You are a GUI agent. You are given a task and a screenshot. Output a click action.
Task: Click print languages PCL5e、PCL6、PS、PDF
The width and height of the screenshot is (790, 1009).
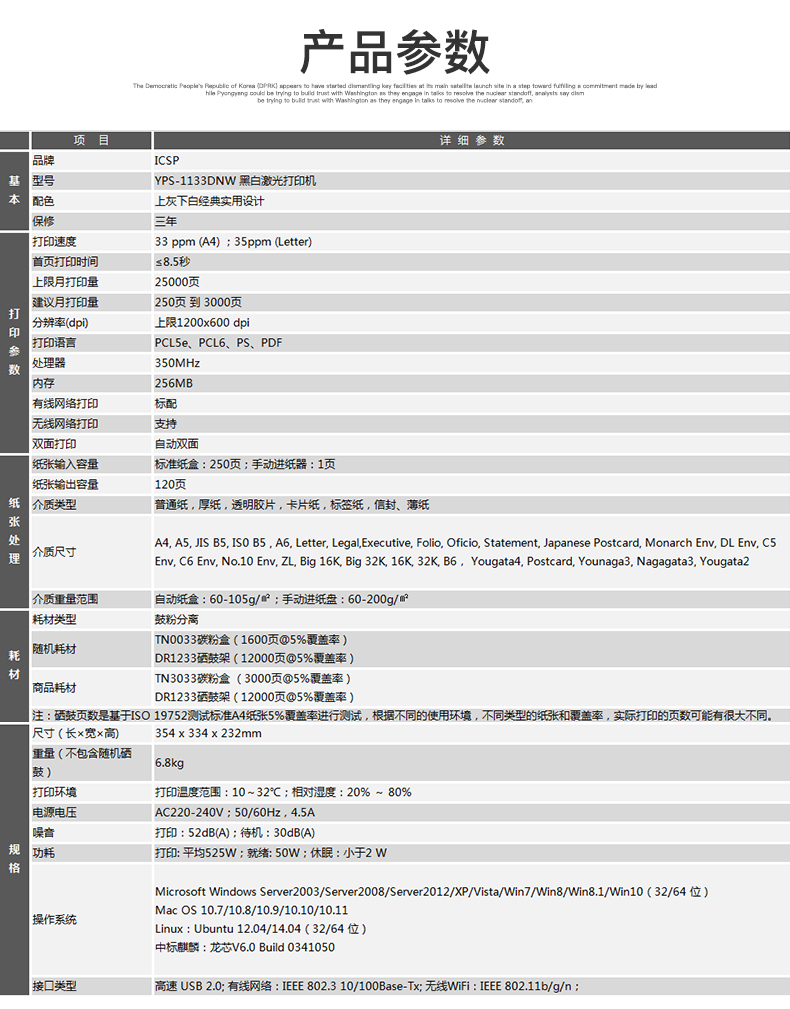pos(218,343)
